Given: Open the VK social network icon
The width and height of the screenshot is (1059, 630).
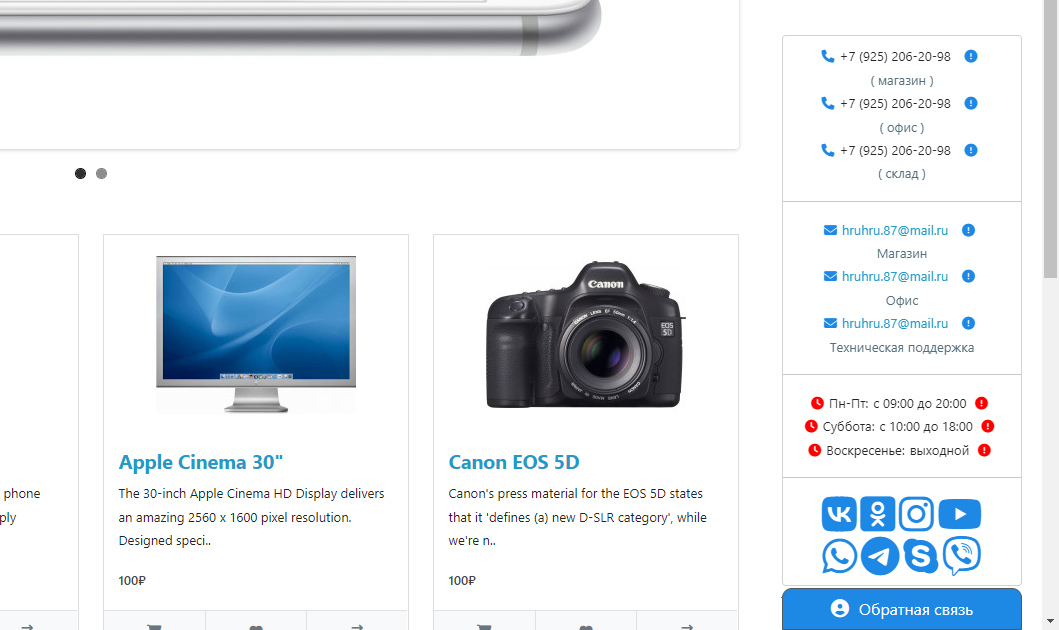Looking at the screenshot, I should coord(839,514).
